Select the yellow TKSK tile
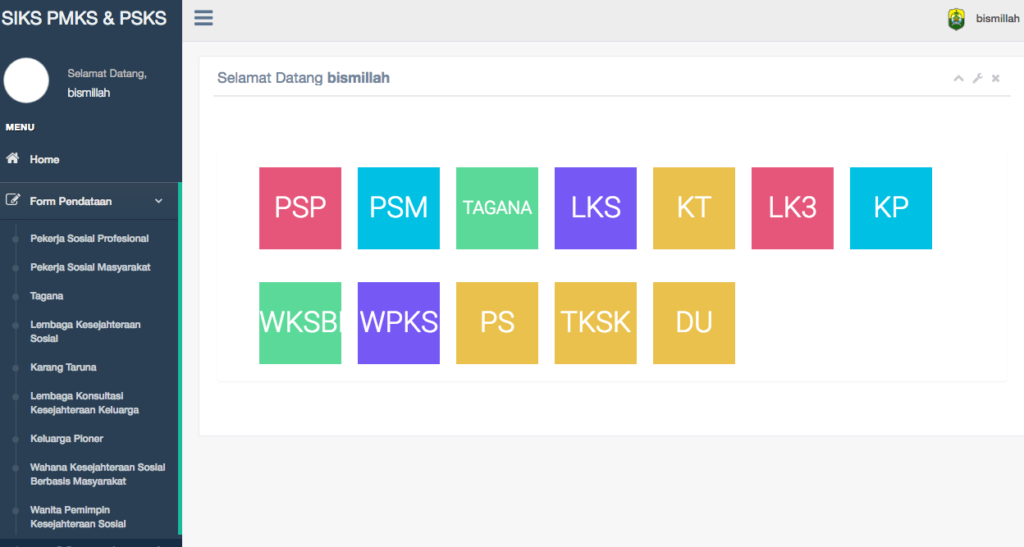 coord(596,323)
